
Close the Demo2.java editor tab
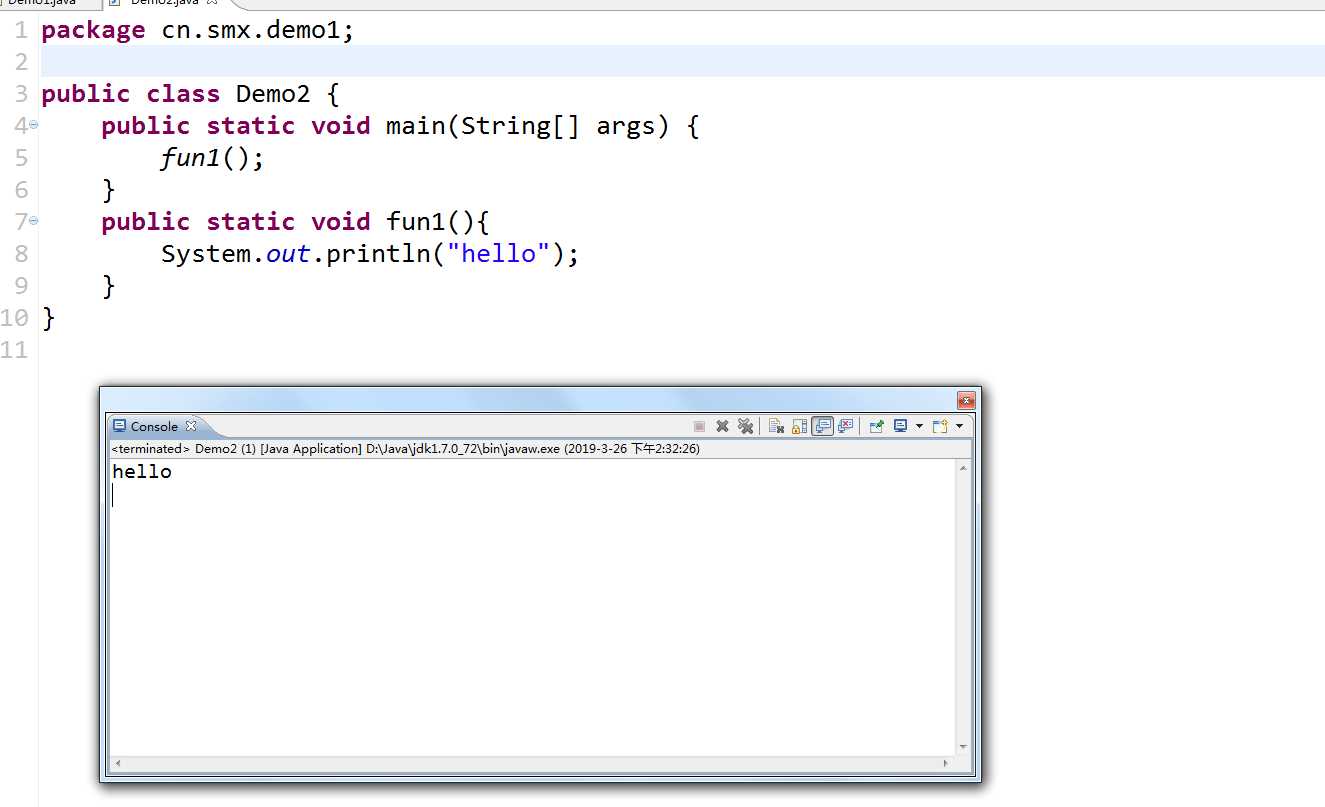coord(212,3)
